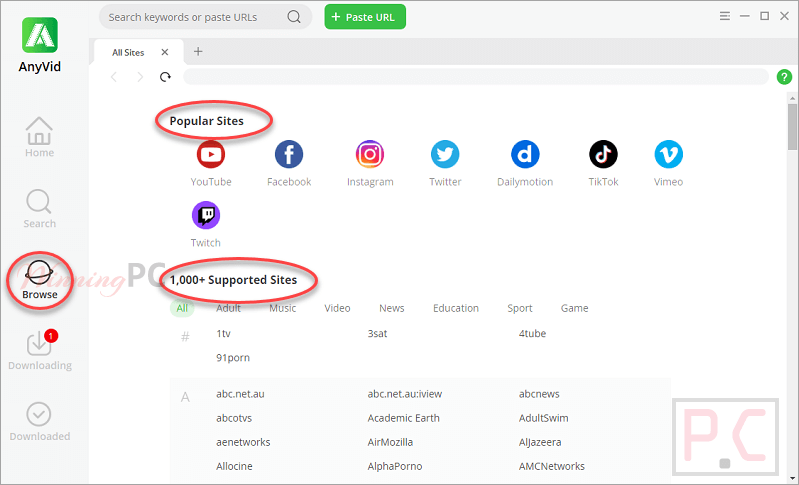
Task: Open the Search section in sidebar
Action: tap(39, 209)
